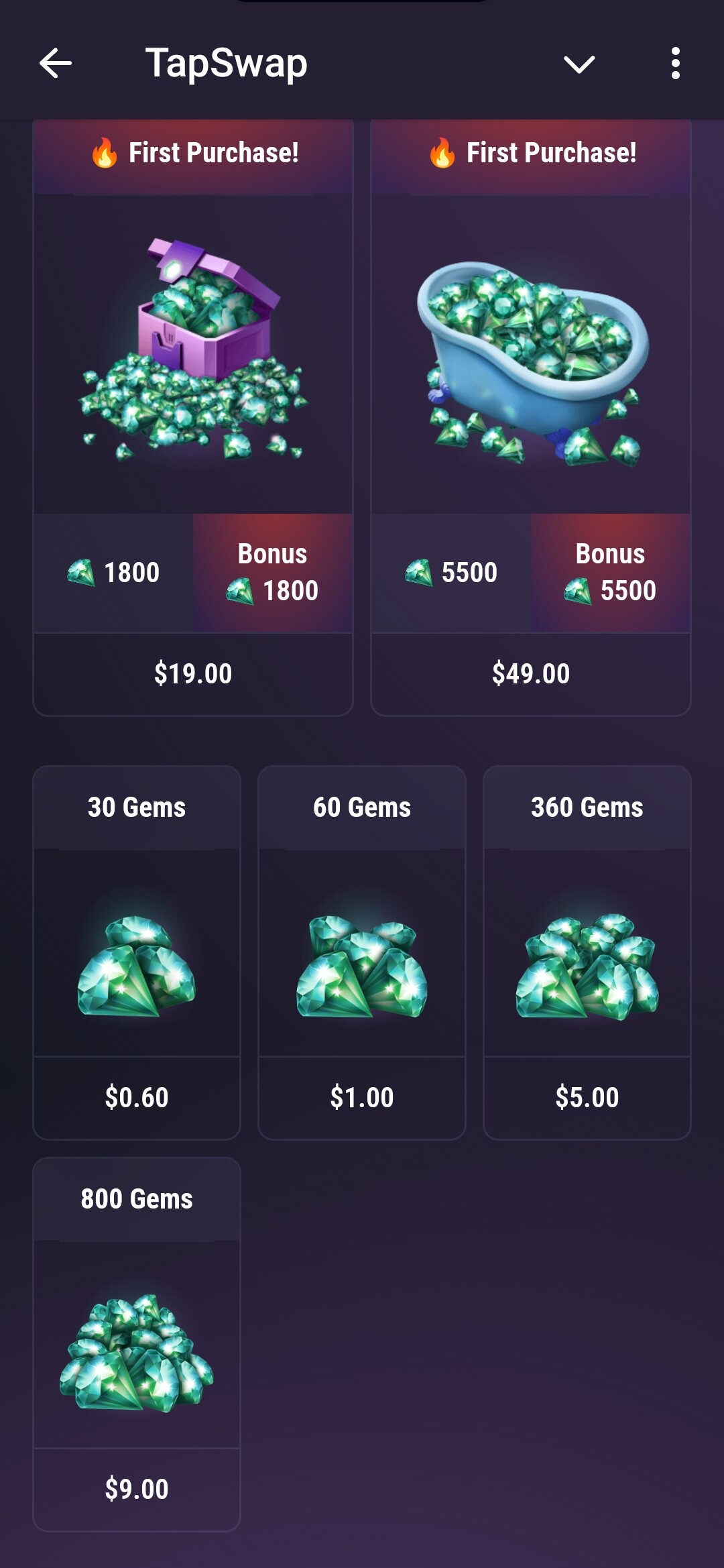Select the 5500 gems amount label
Screen dimensions: 724x1568
click(451, 573)
